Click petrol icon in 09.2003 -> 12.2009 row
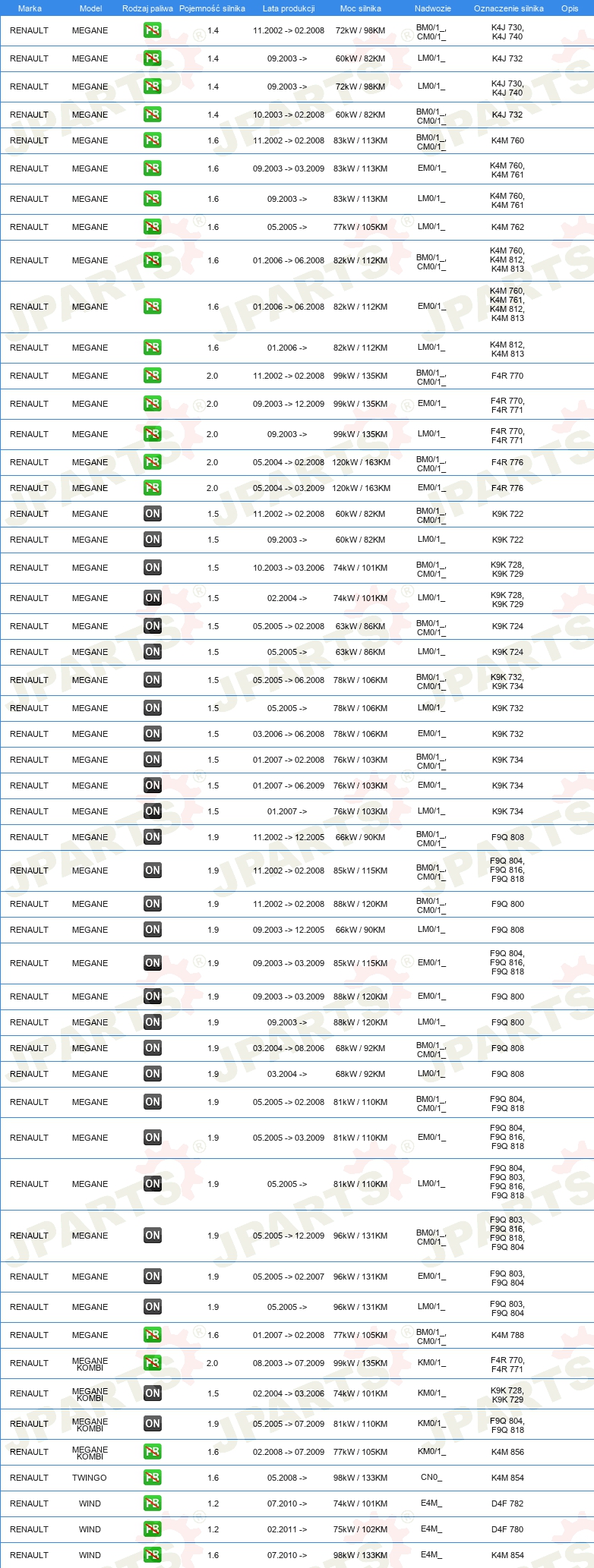Screen dimensions: 594x1568 (x=152, y=404)
